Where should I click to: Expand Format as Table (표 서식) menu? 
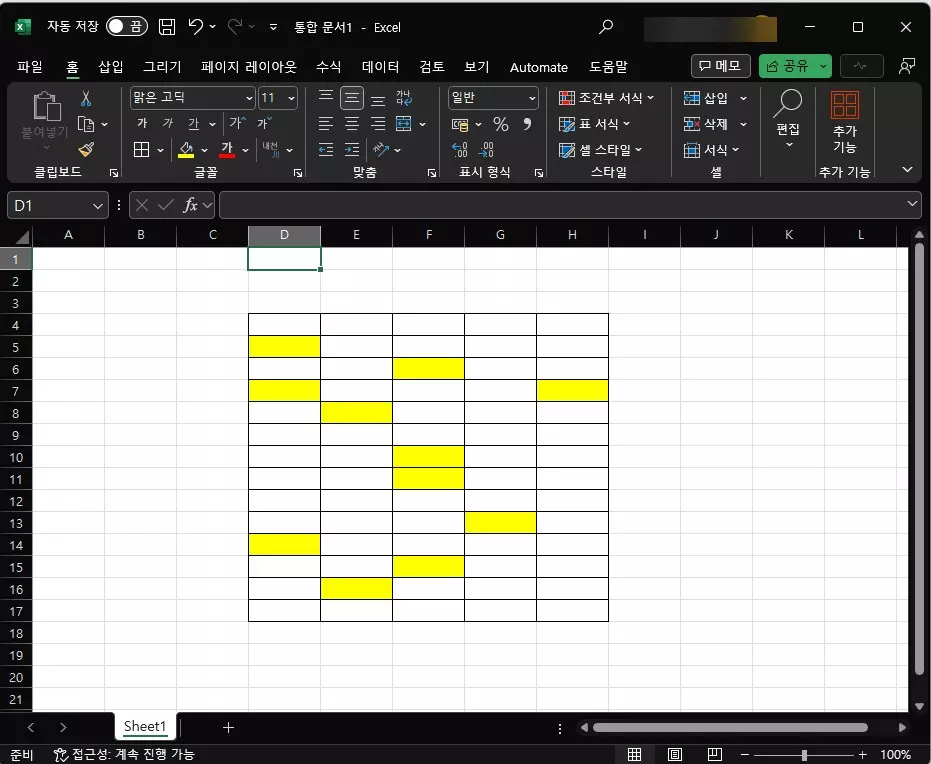[594, 124]
